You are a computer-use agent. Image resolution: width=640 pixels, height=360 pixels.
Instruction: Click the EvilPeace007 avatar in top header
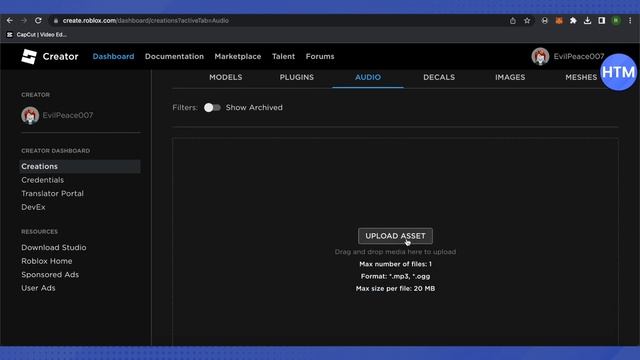coord(540,56)
